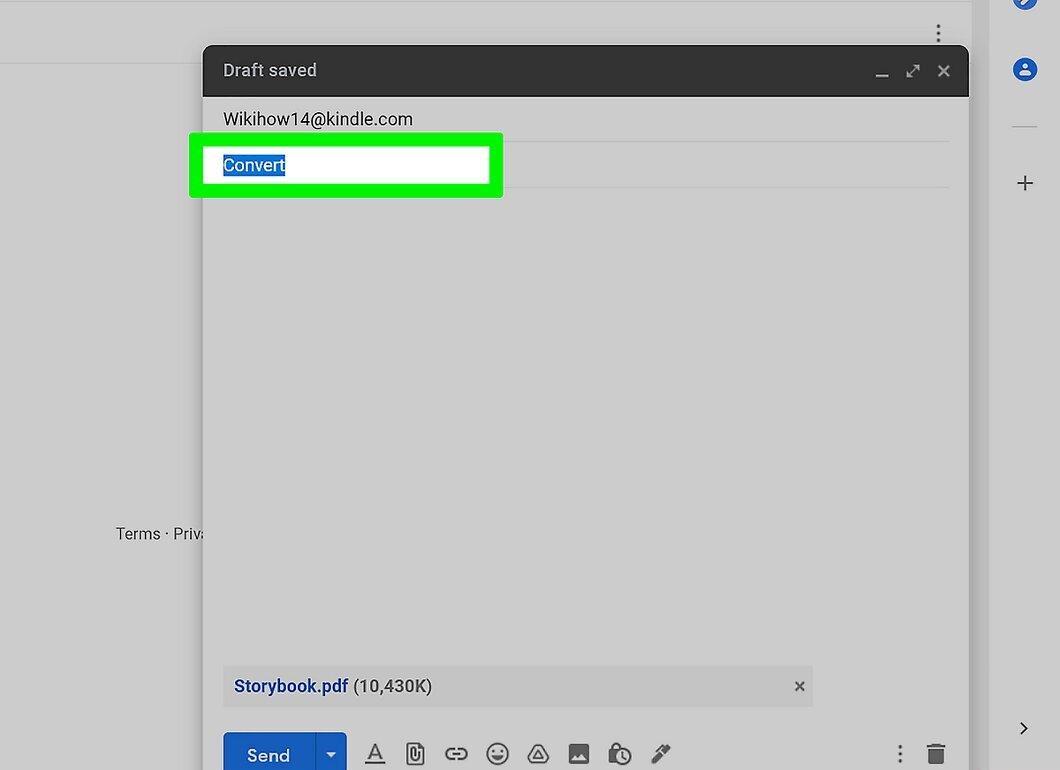Open the Storybook.pdf attachment link
The height and width of the screenshot is (770, 1060).
coord(291,686)
